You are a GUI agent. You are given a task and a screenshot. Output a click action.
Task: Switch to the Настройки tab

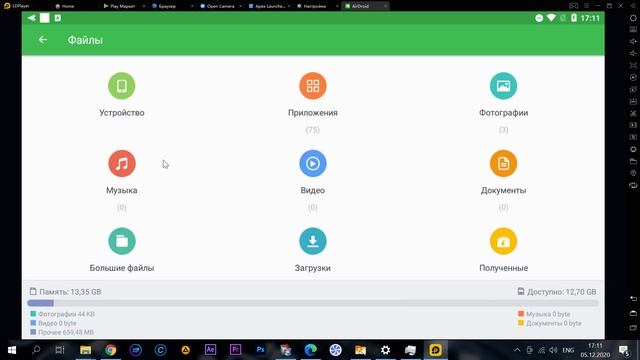314,6
